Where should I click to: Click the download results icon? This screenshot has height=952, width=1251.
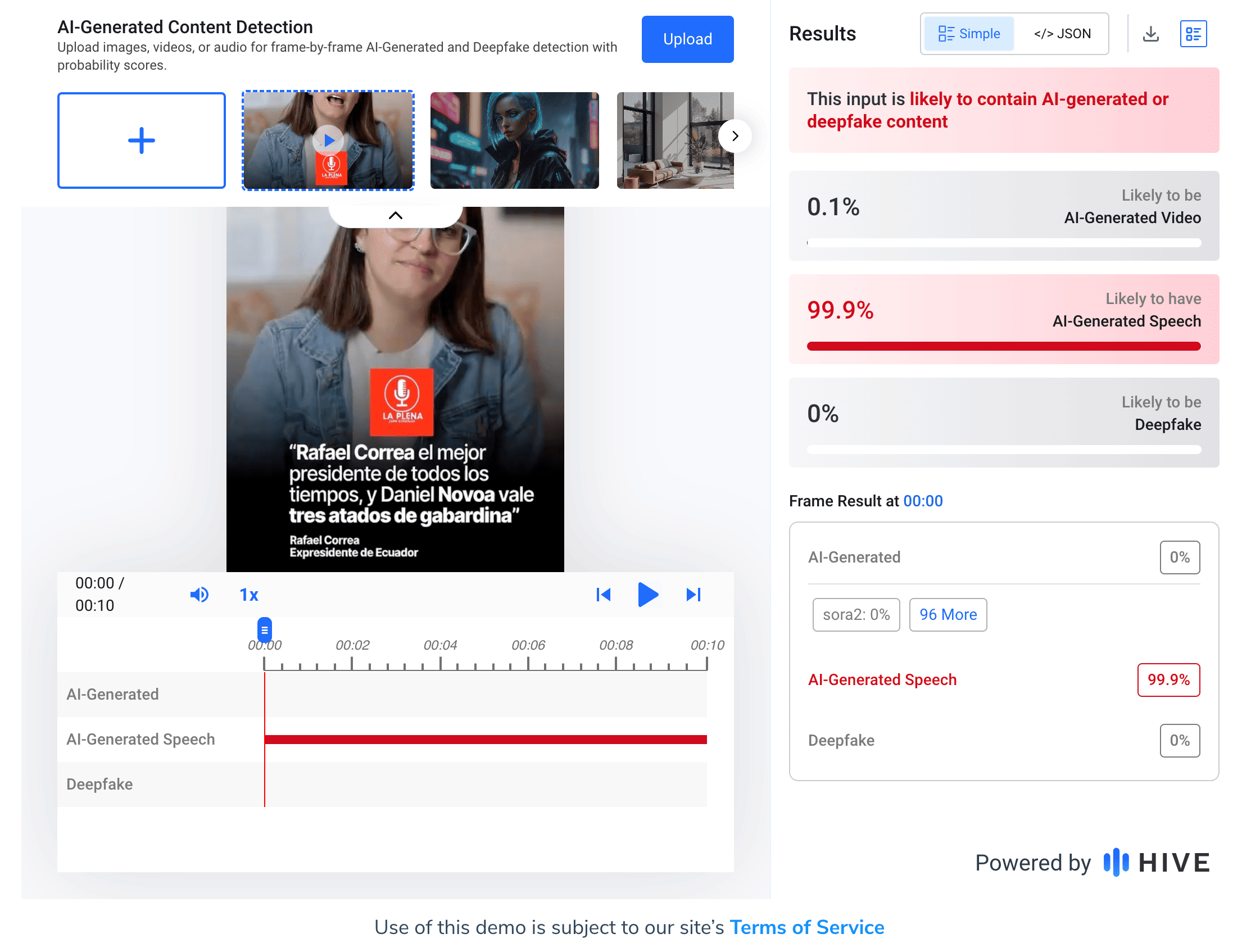coord(1150,34)
